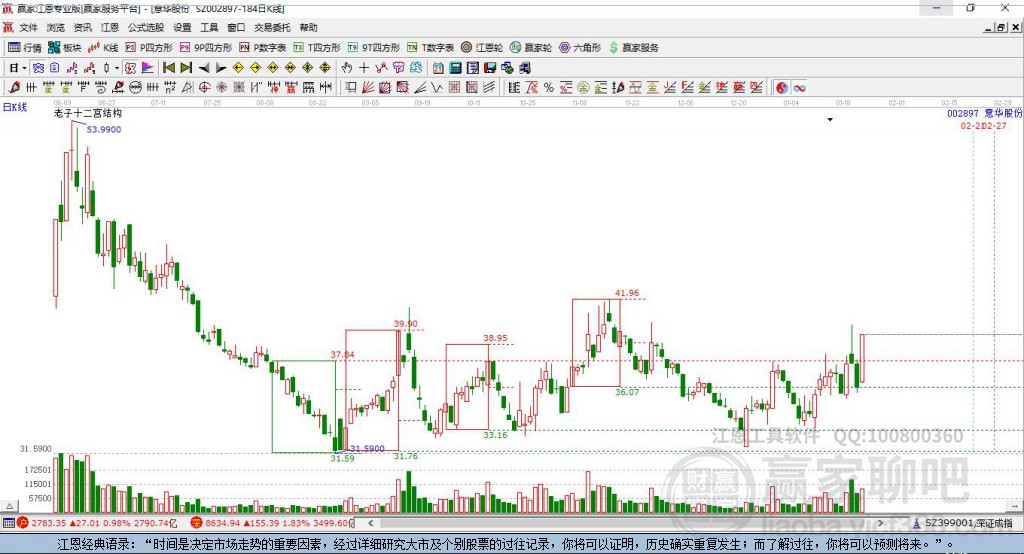Screen dimensions: 1024x554
Task: Step chart right with black arrow
Action: 221,68
